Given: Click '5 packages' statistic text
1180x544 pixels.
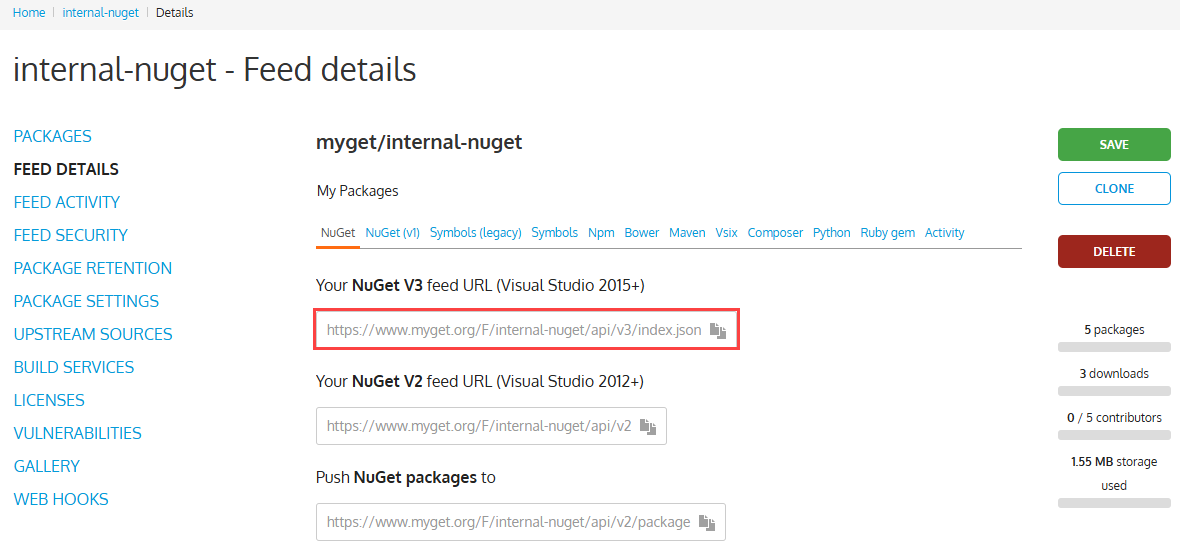Looking at the screenshot, I should tap(1114, 330).
